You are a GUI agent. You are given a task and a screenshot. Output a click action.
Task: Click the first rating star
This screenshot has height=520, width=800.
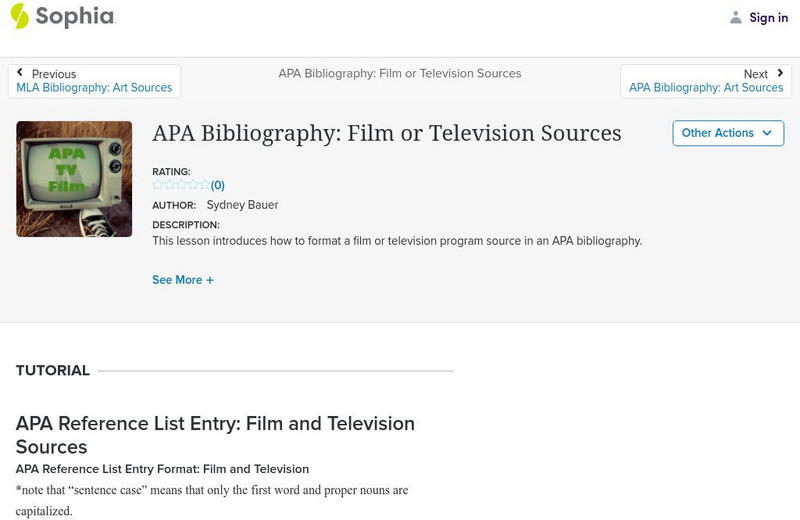pyautogui.click(x=157, y=185)
